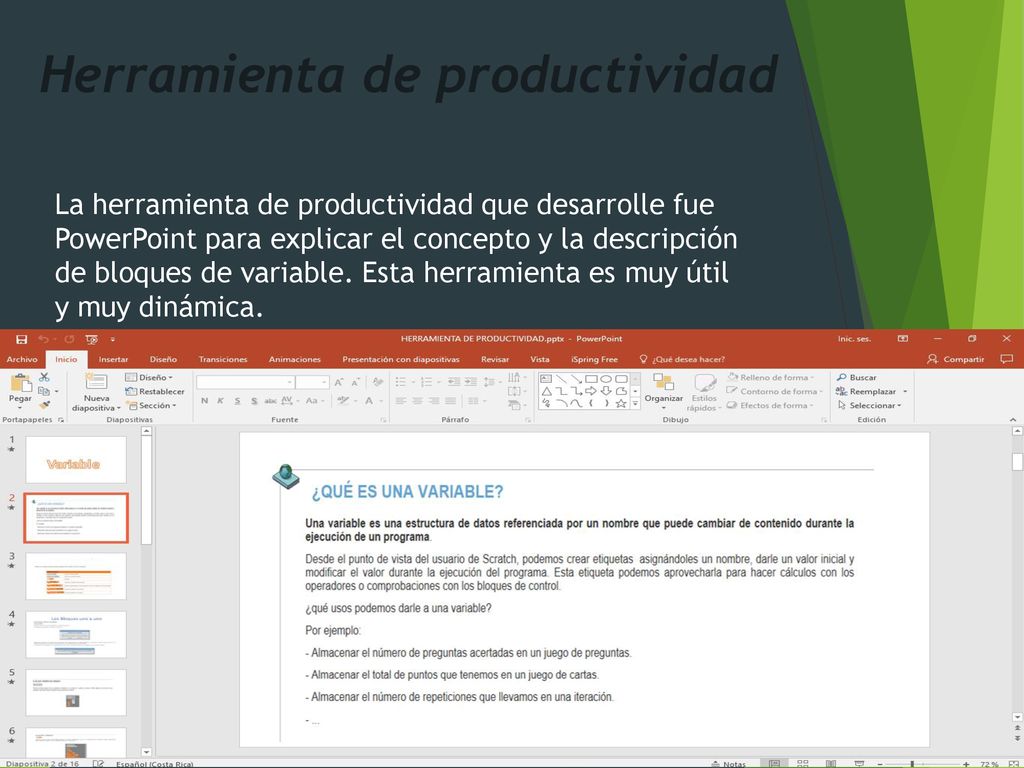Image resolution: width=1024 pixels, height=768 pixels.
Task: Click the Copy icon
Action: tap(44, 391)
